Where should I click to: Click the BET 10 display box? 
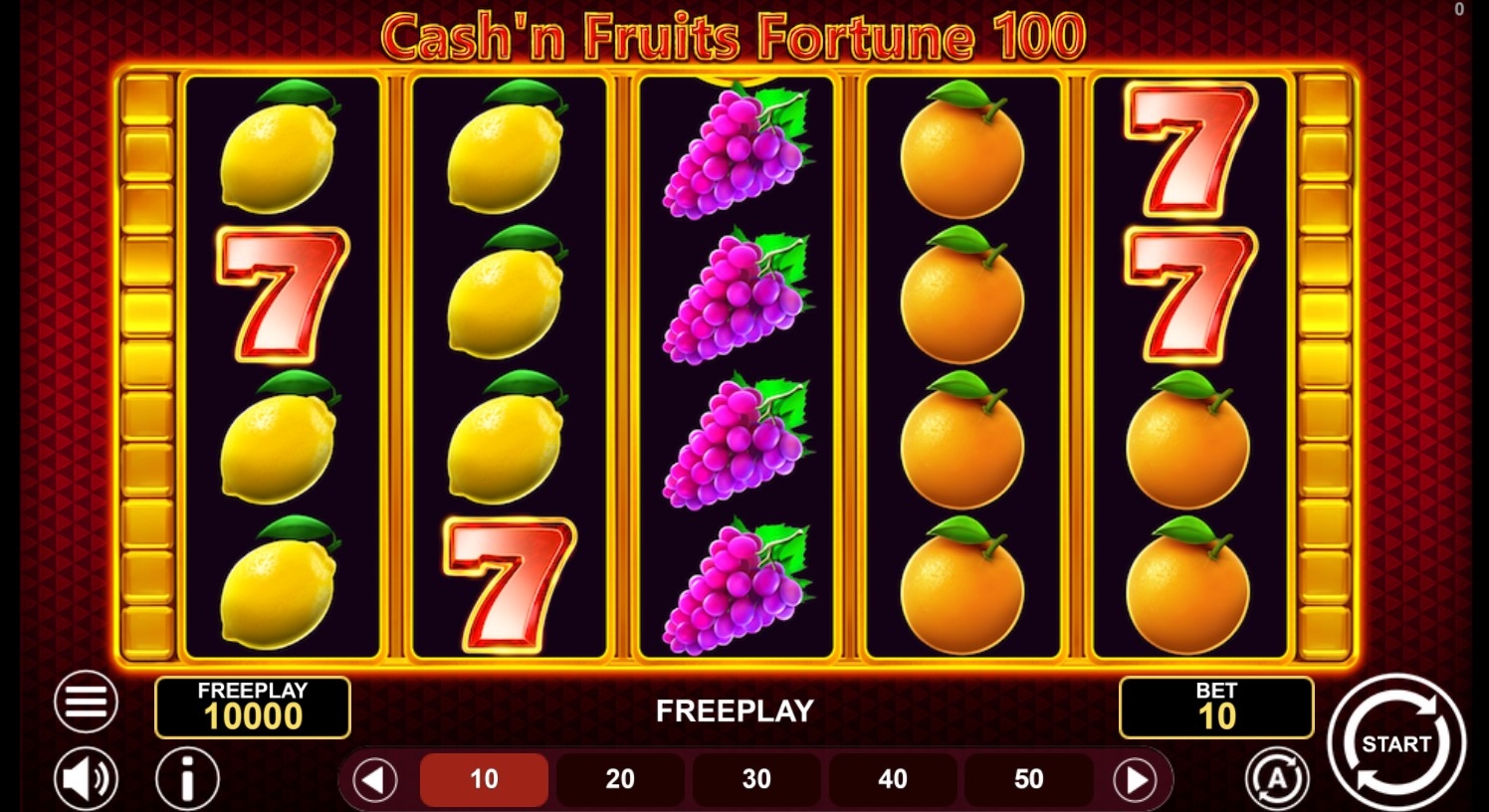click(x=1216, y=708)
